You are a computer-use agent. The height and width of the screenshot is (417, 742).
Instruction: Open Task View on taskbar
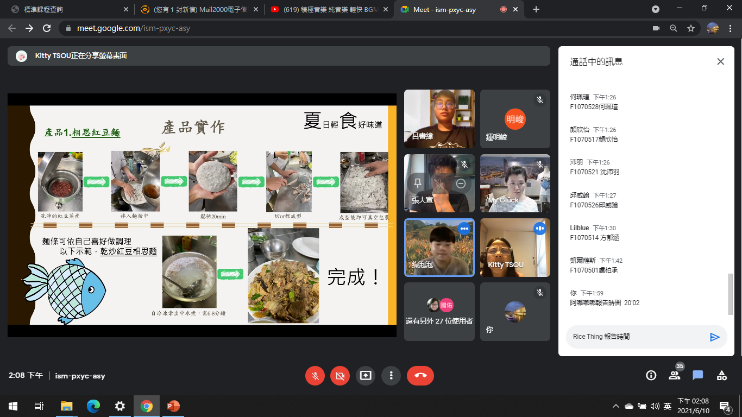point(39,406)
